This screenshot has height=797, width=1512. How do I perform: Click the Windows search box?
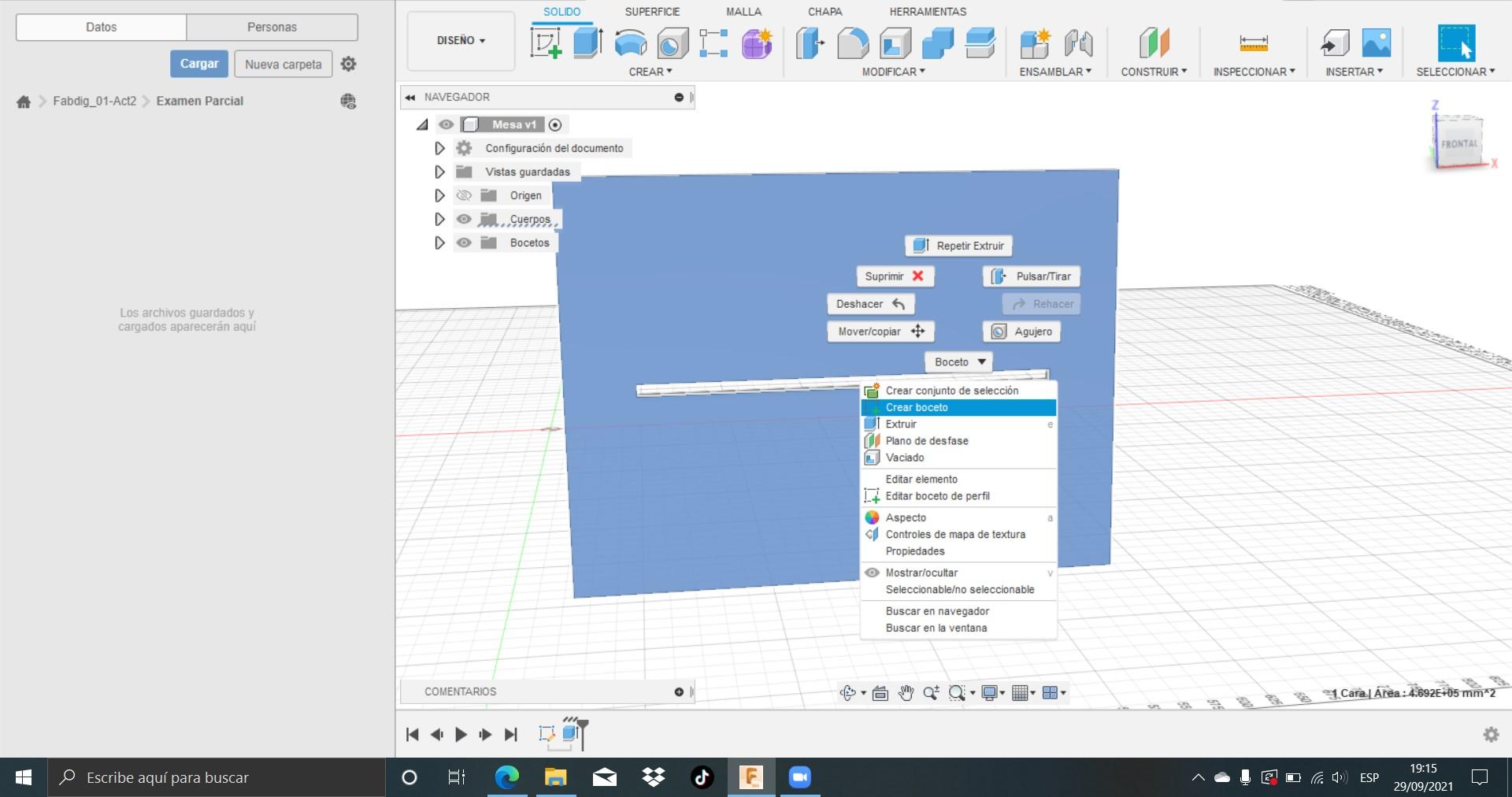pyautogui.click(x=217, y=777)
